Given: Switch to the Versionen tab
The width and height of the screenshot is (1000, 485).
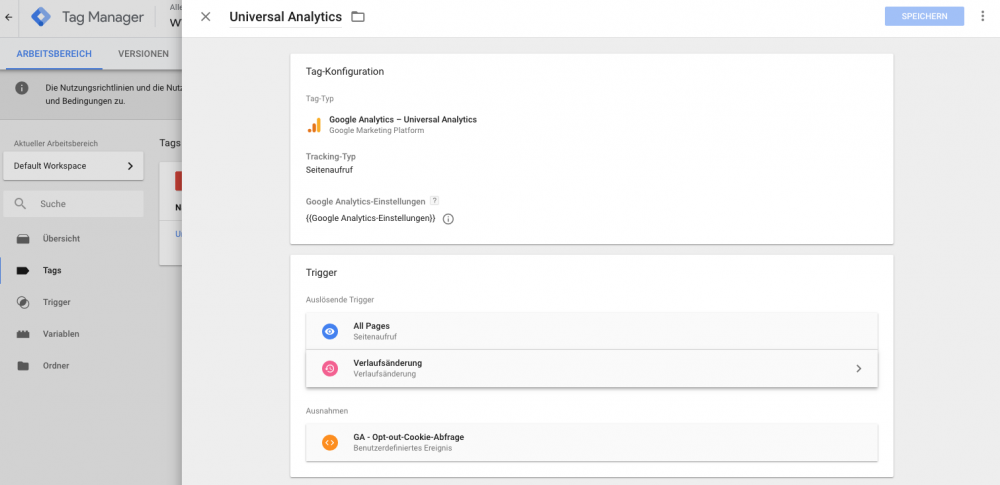Looking at the screenshot, I should pos(143,54).
